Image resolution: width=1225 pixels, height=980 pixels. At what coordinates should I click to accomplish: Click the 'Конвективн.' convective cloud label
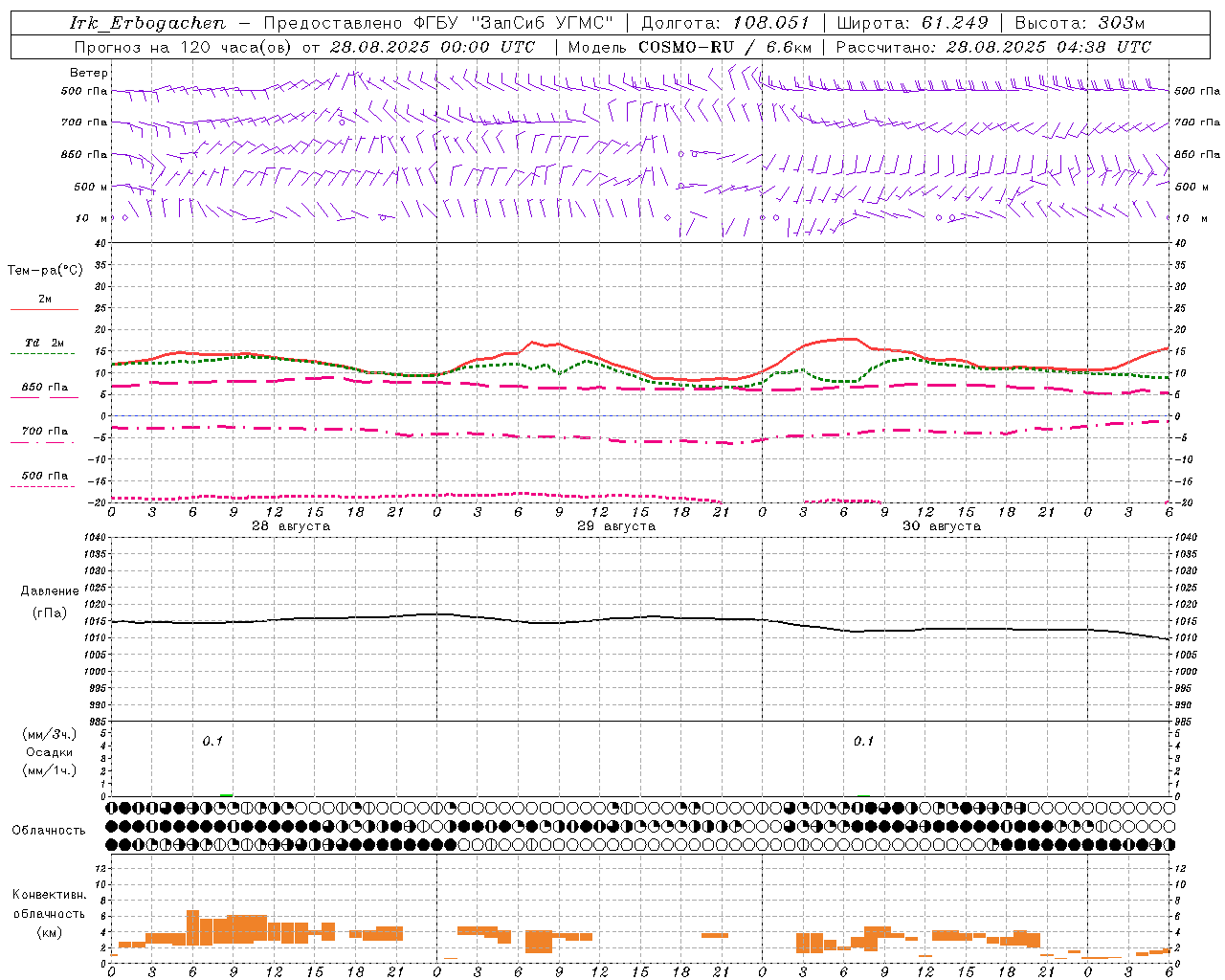(50, 895)
